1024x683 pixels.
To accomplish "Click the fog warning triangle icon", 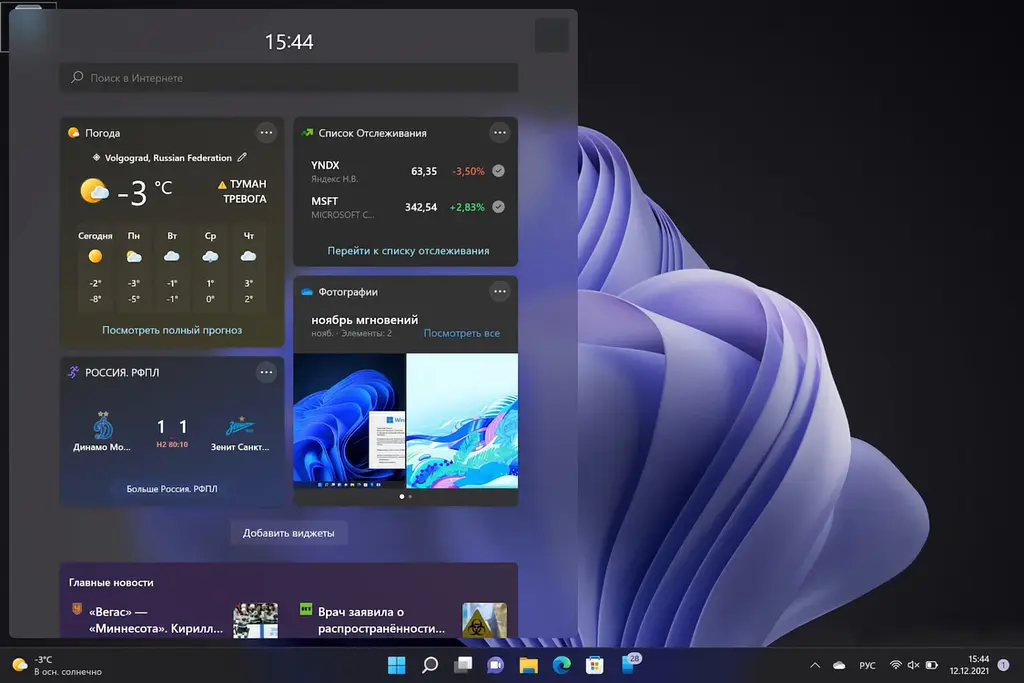I will pyautogui.click(x=222, y=185).
